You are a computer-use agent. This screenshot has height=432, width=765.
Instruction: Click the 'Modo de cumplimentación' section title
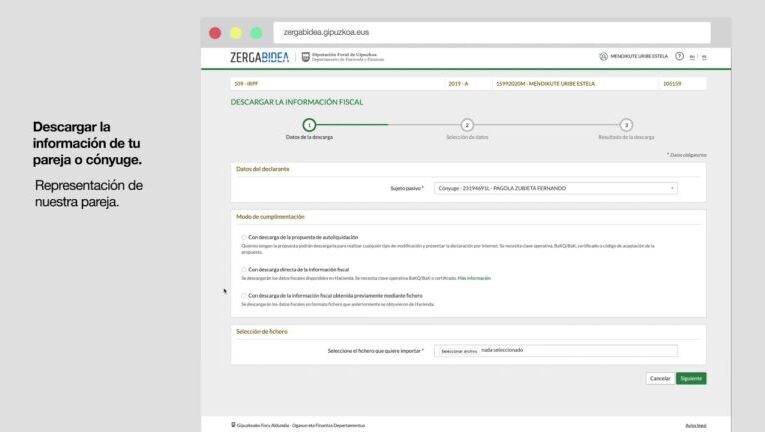click(270, 217)
